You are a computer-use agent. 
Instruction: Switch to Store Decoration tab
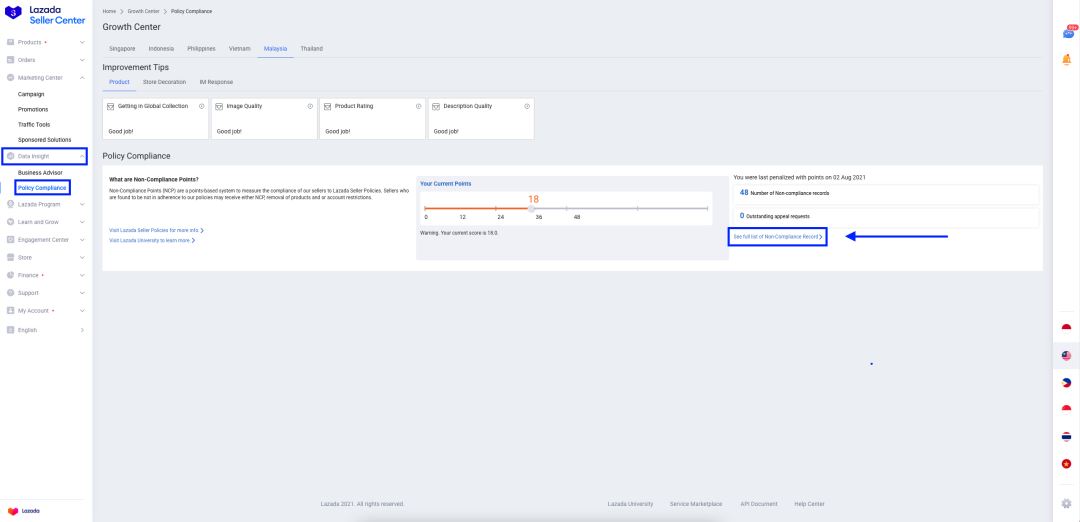pos(164,82)
